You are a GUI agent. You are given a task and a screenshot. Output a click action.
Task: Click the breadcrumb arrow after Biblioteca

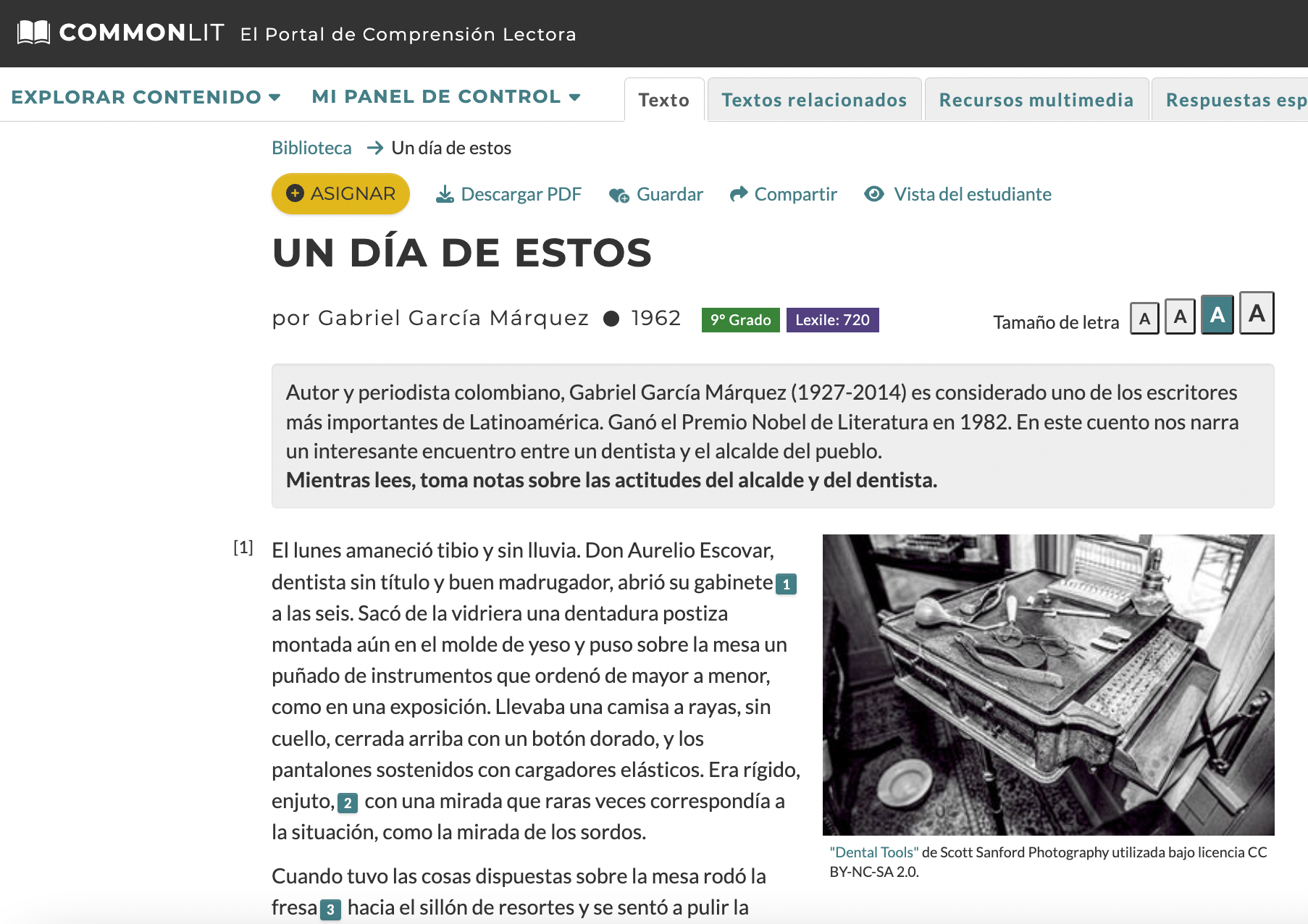374,148
